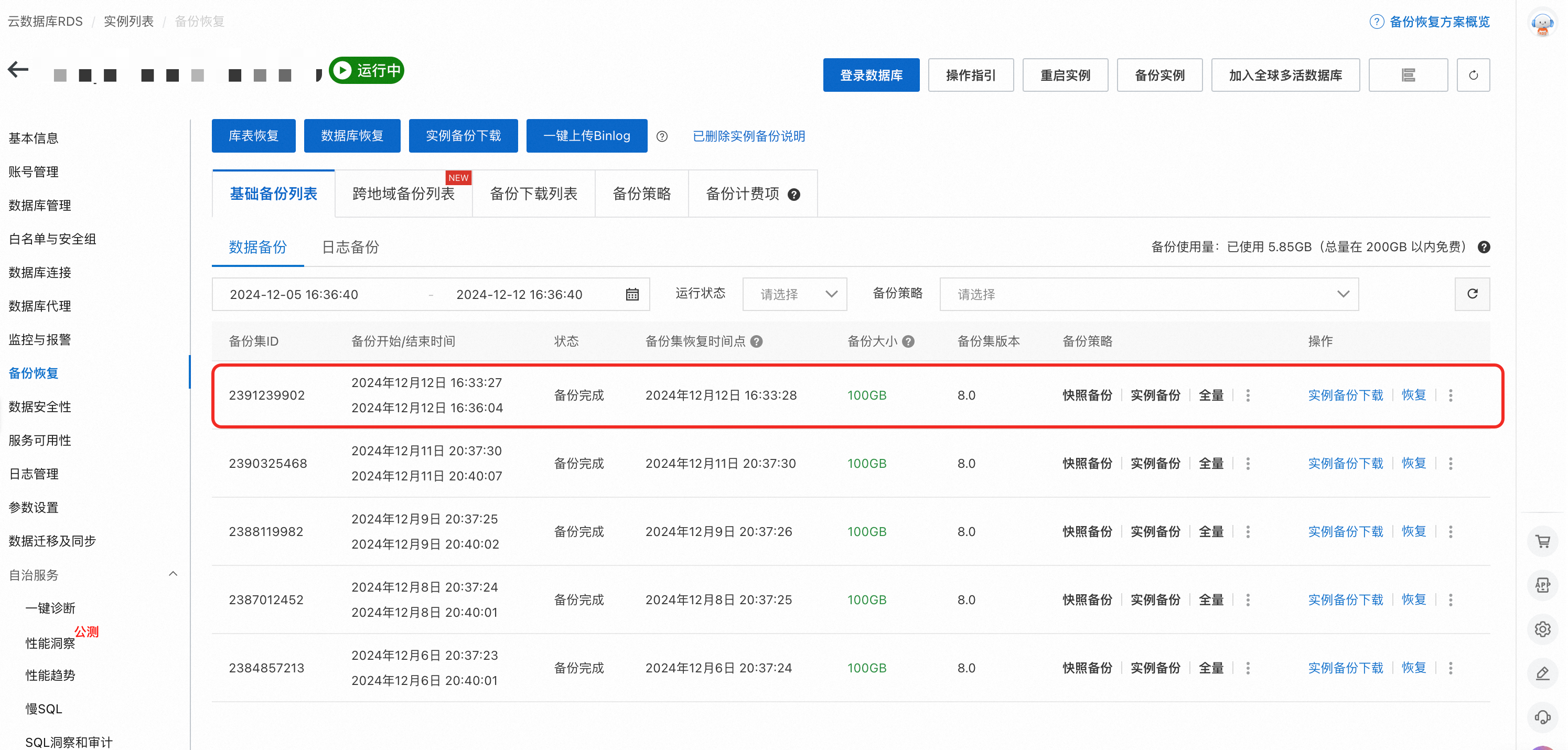1568x750 pixels.
Task: Click the 实例备份下载 top button
Action: coord(463,136)
